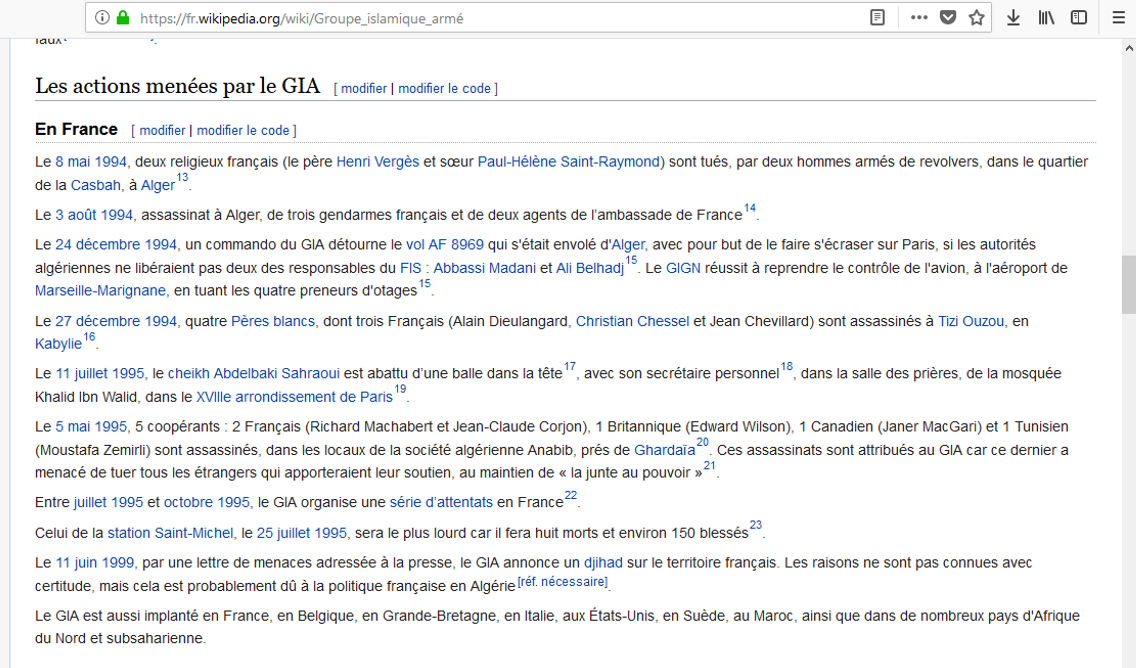The height and width of the screenshot is (668, 1136).
Task: Click footnote reference 16
Action: pyautogui.click(x=89, y=337)
